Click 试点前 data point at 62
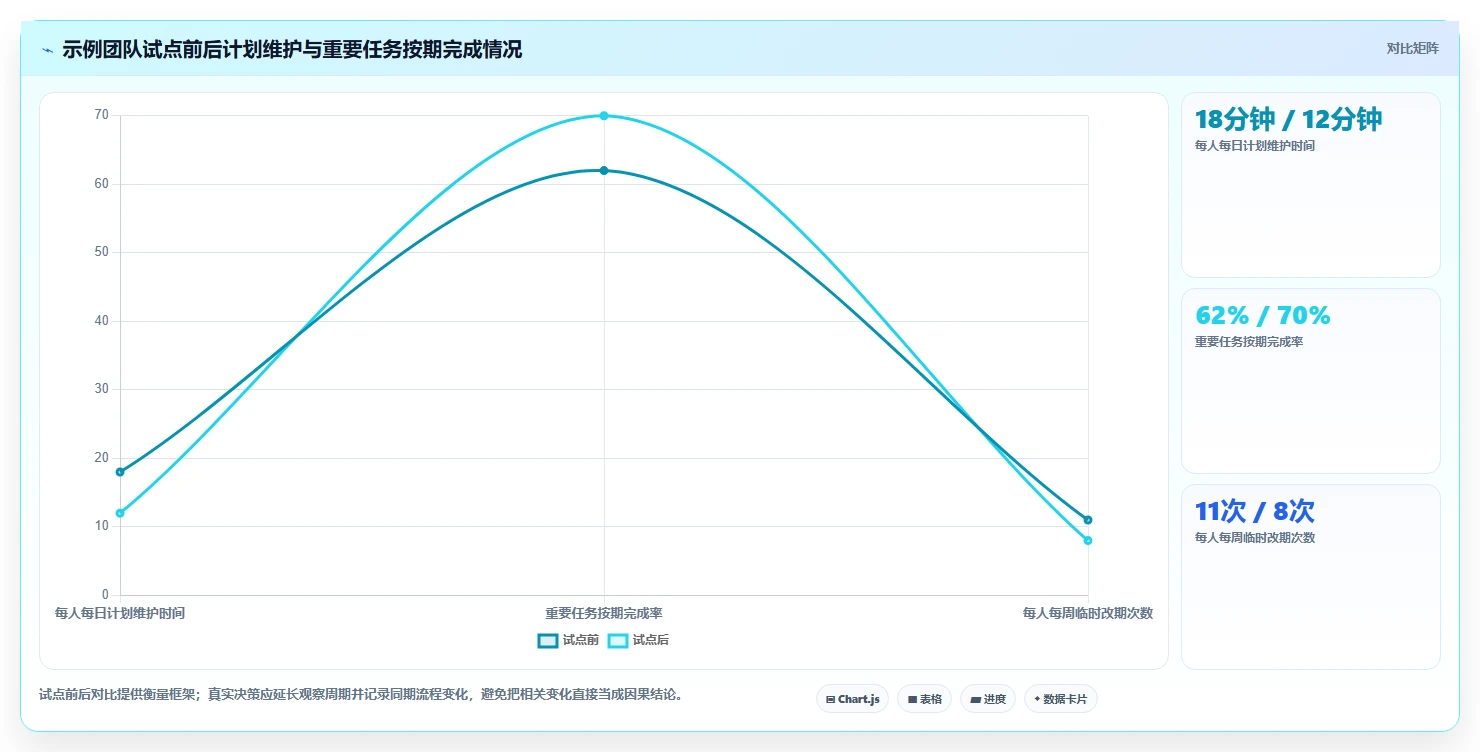This screenshot has height=752, width=1480. [604, 170]
